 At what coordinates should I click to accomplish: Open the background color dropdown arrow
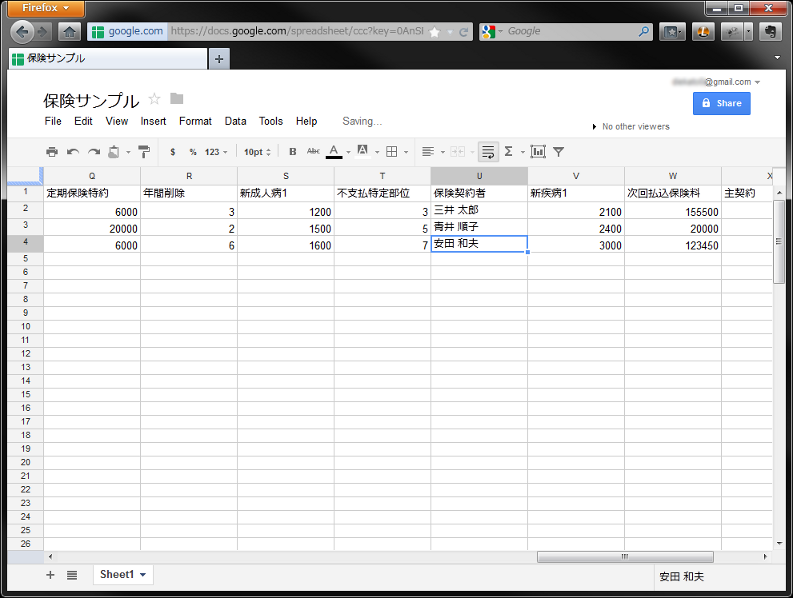coord(377,152)
